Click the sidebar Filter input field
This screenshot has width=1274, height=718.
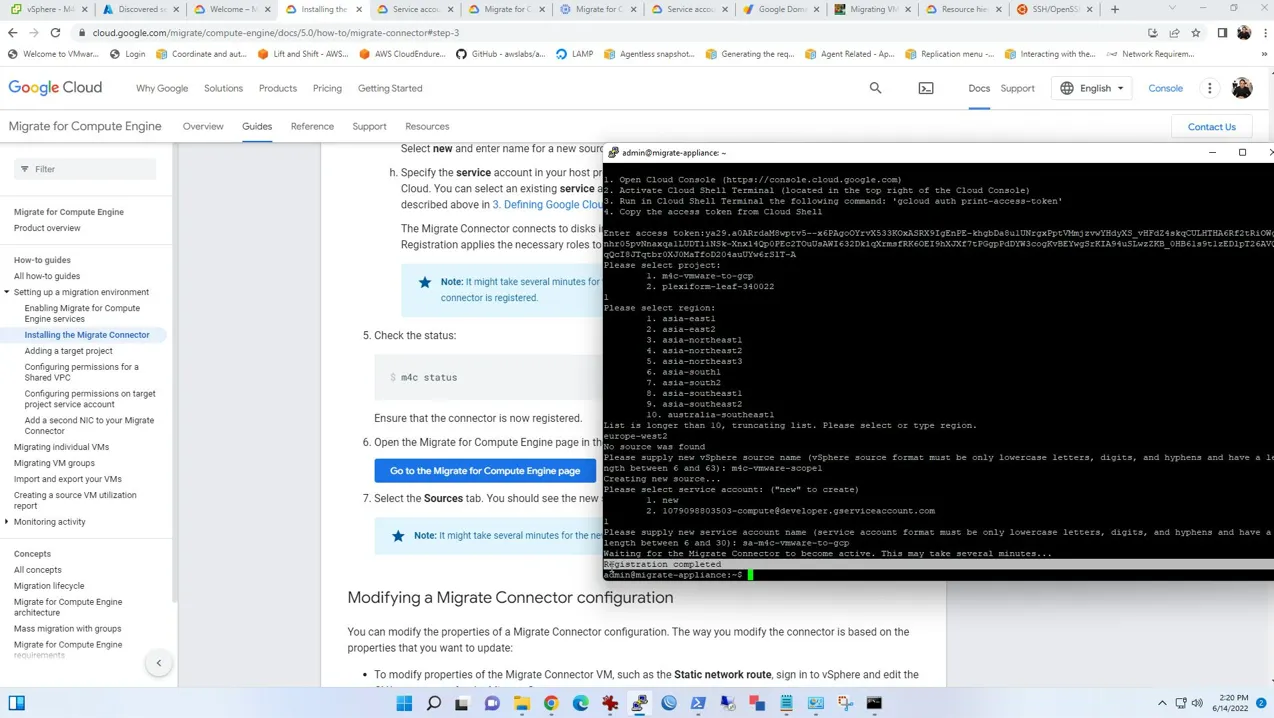(x=85, y=169)
